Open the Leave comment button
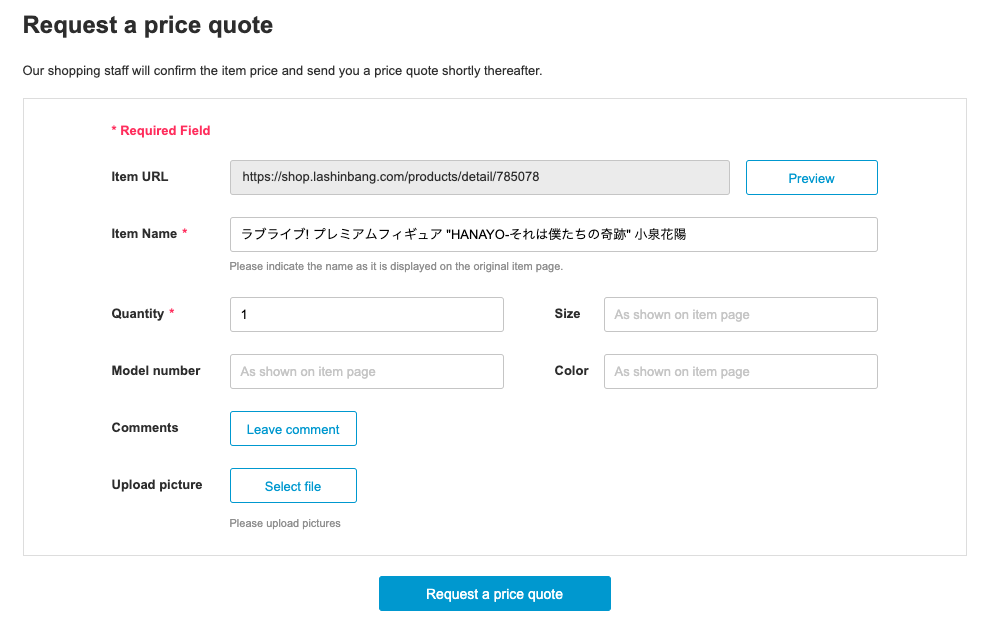The image size is (985, 629). point(293,429)
